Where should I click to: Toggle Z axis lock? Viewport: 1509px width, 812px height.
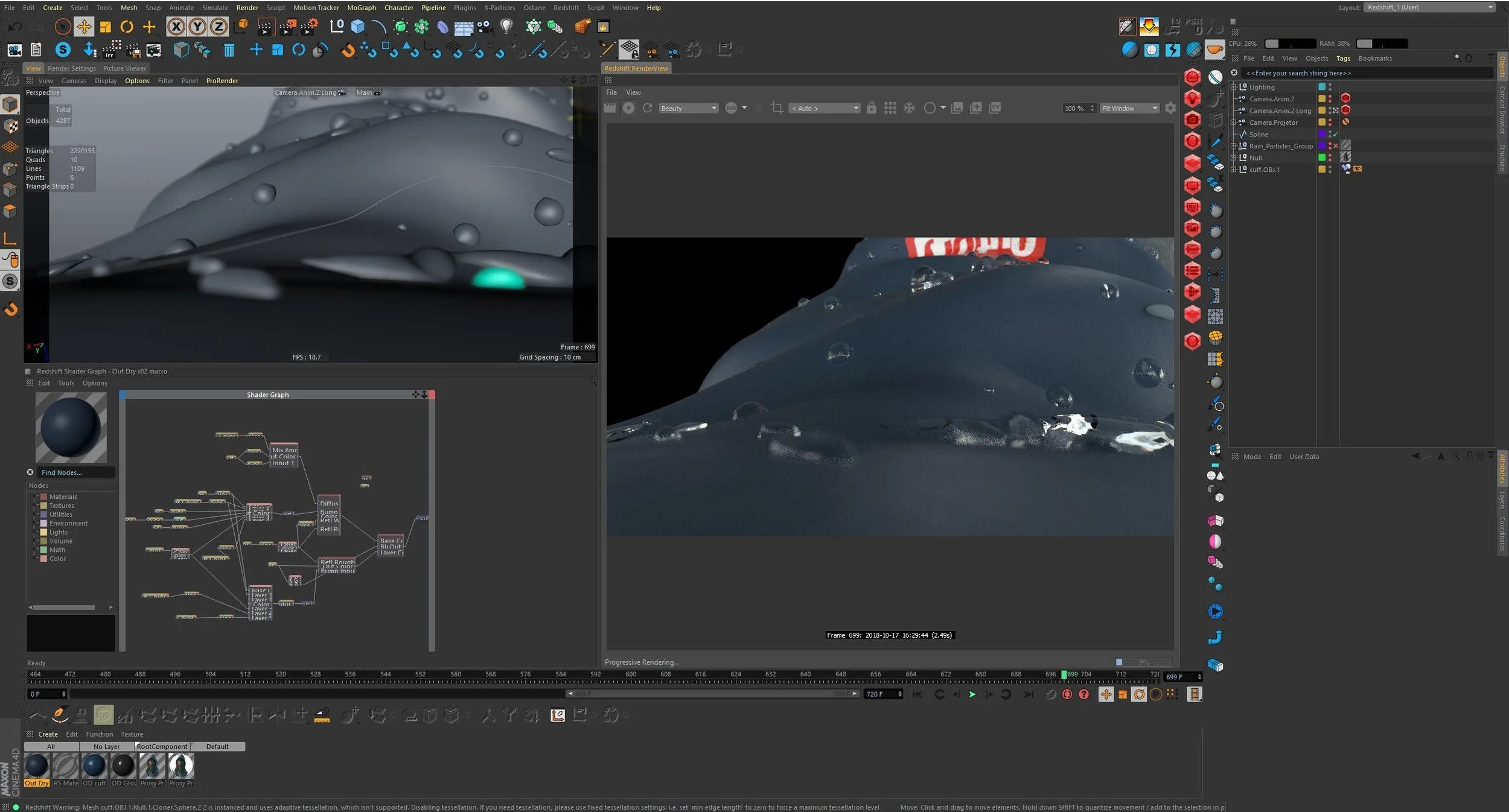pos(218,27)
